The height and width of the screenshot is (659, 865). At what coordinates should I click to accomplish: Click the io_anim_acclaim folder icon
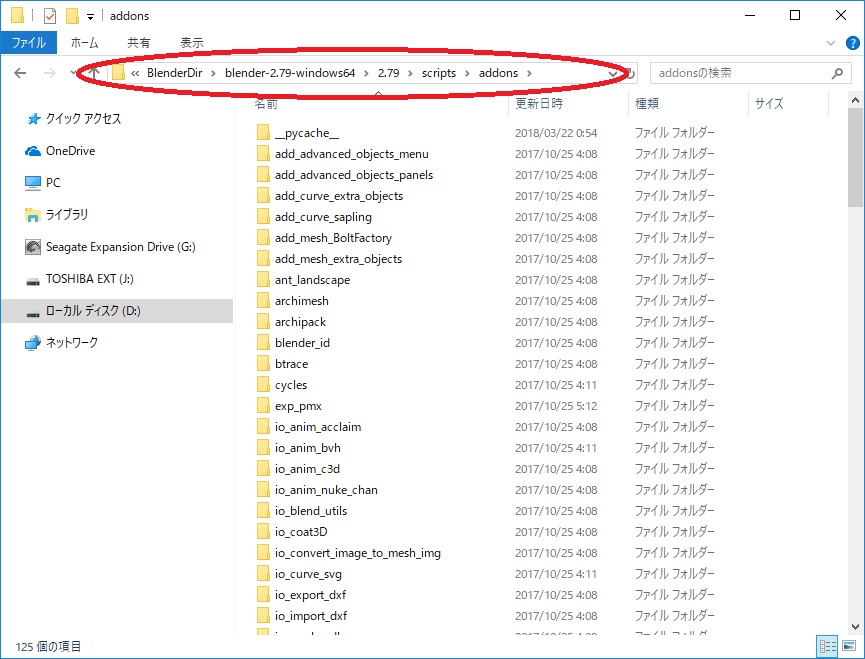pyautogui.click(x=263, y=426)
